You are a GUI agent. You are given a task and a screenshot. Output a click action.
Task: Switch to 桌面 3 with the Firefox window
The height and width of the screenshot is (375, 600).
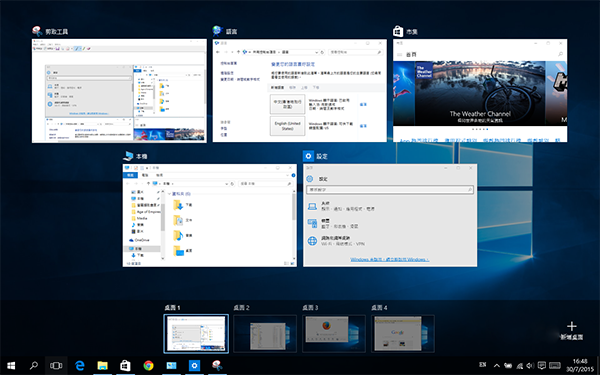click(334, 334)
